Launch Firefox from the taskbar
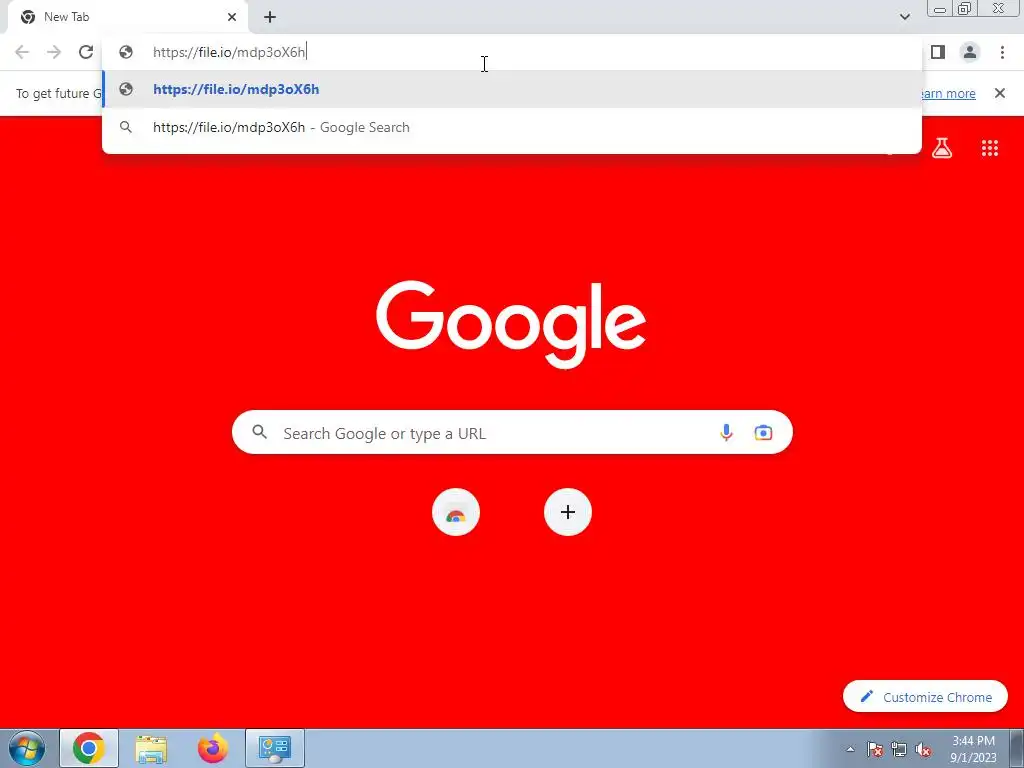The image size is (1024, 768). 213,748
